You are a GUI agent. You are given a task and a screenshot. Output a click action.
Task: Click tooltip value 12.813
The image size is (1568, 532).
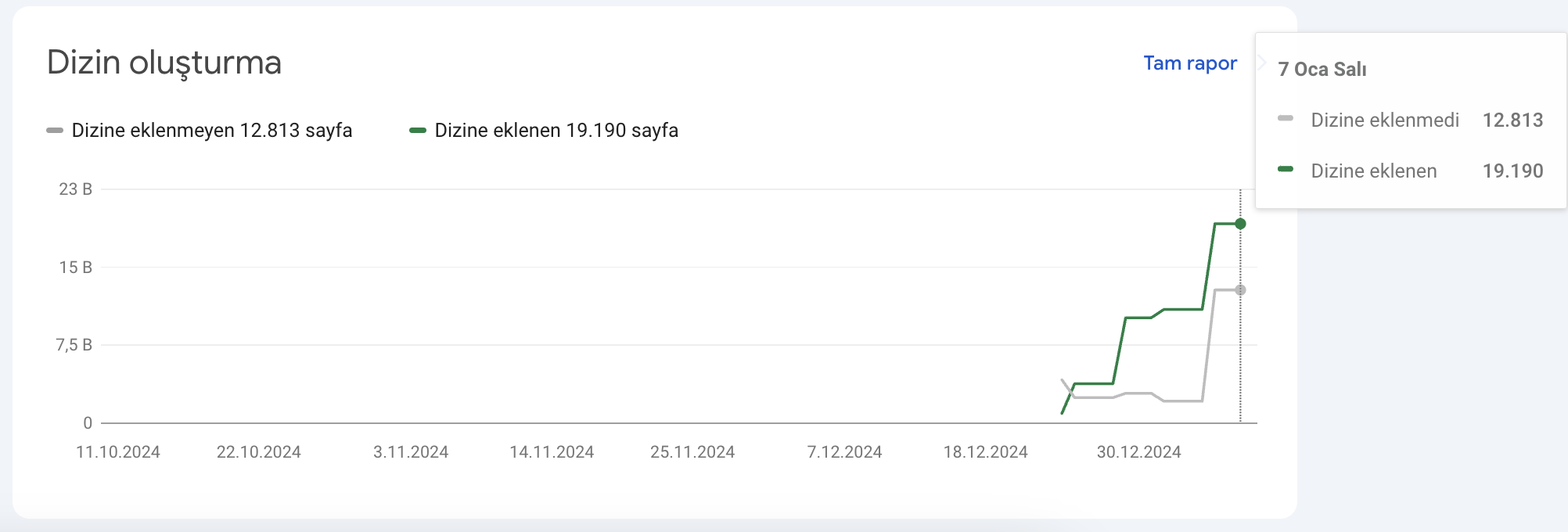click(1512, 120)
